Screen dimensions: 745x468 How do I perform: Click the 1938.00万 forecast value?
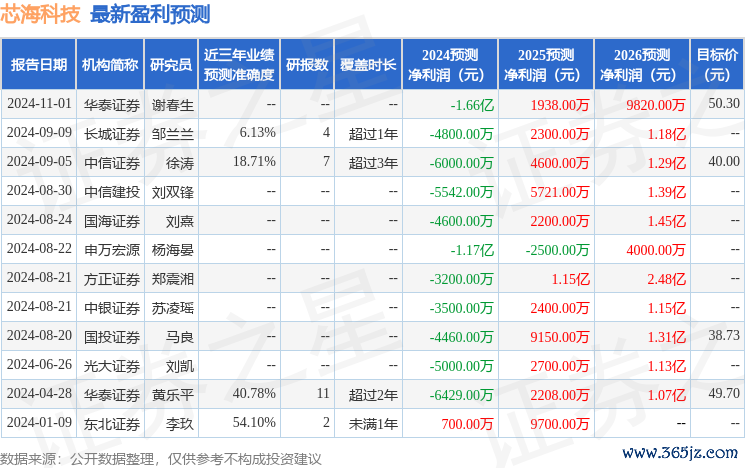pos(560,105)
